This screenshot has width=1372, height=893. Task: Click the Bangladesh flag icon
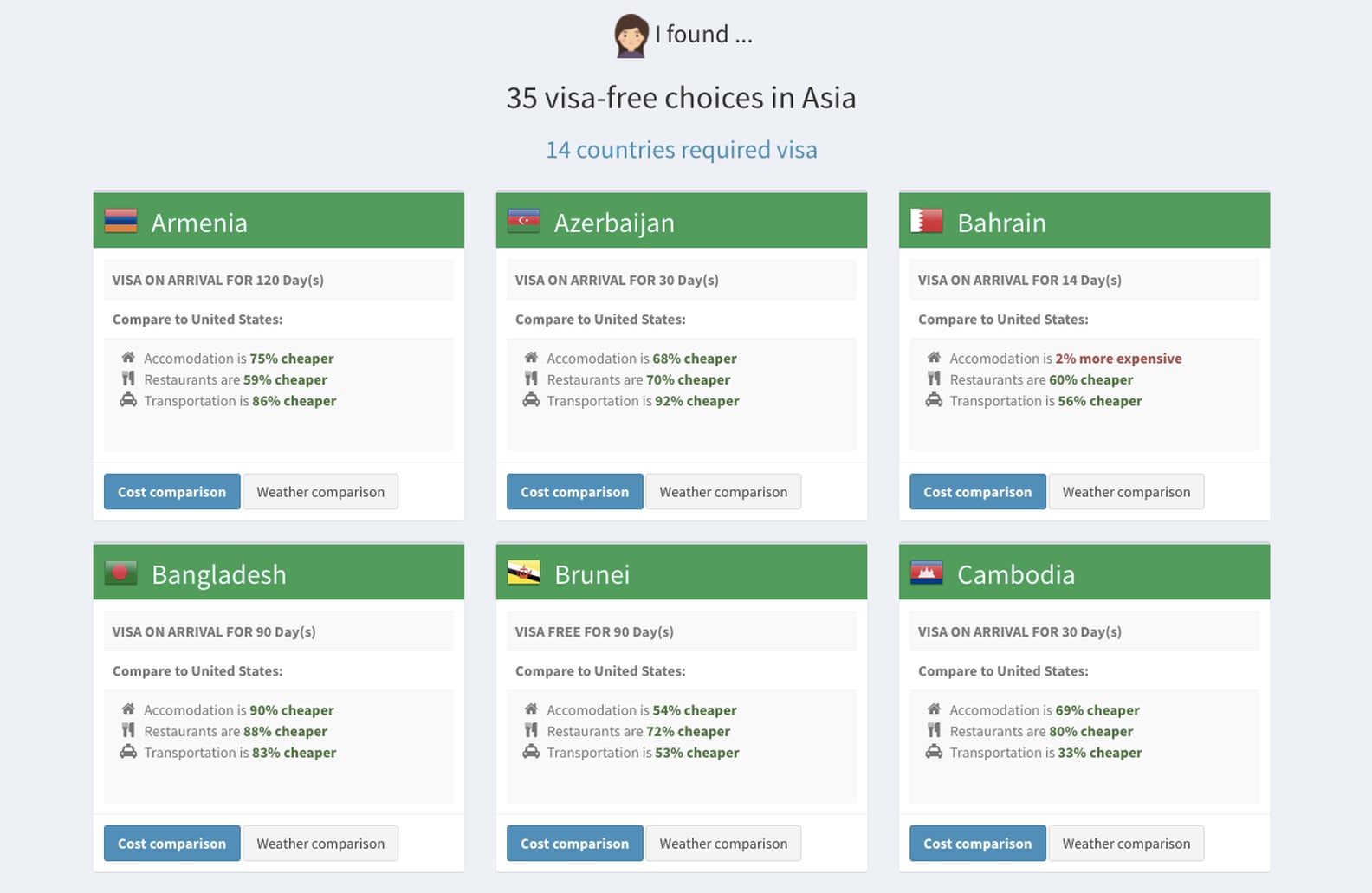[120, 573]
